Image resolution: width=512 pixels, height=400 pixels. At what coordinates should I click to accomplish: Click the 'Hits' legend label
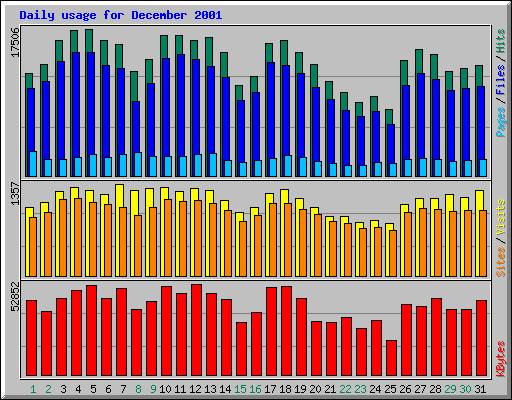click(x=501, y=41)
